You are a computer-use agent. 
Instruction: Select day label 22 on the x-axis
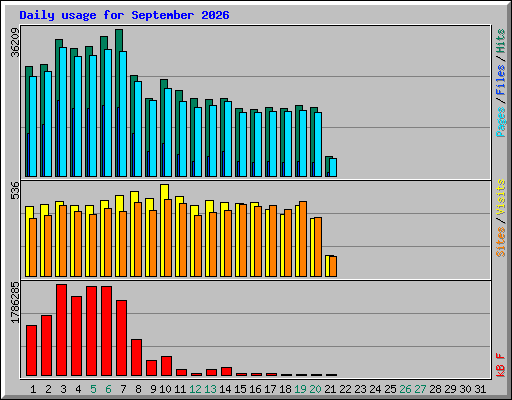pyautogui.click(x=345, y=389)
